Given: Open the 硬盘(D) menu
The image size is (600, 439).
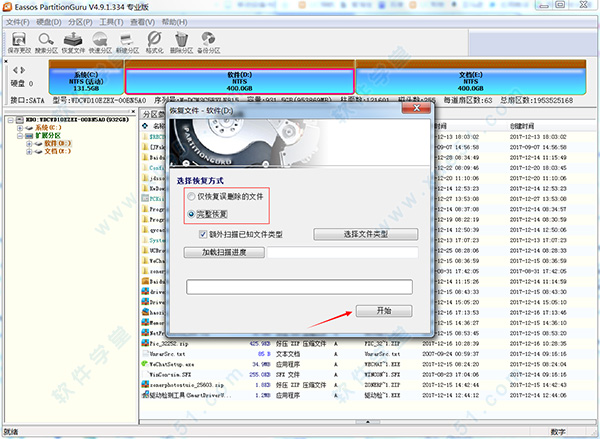Looking at the screenshot, I should pyautogui.click(x=49, y=22).
